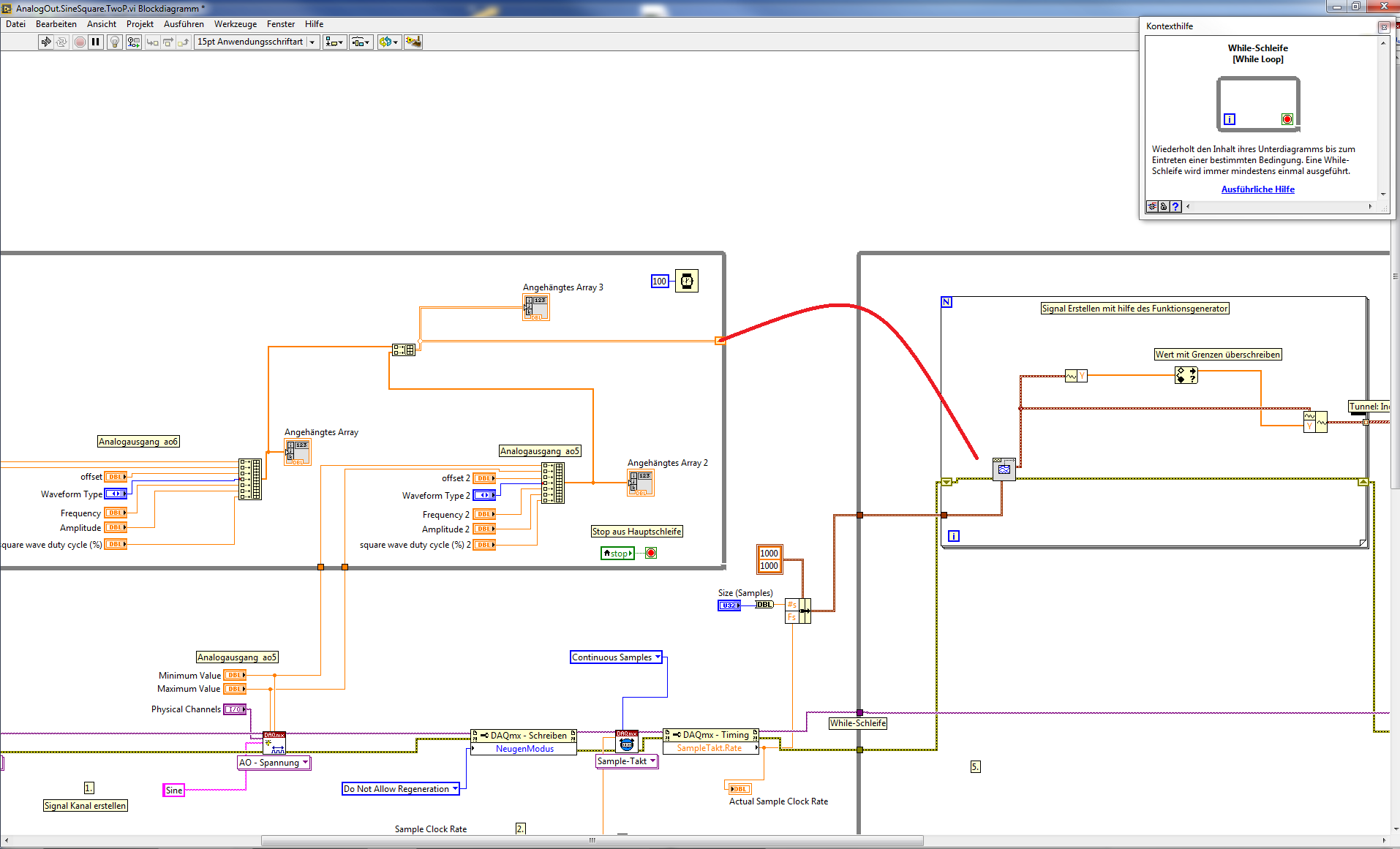Screen dimensions: 1400x849
Task: Click the while loop red stop condition
Action: click(x=651, y=553)
